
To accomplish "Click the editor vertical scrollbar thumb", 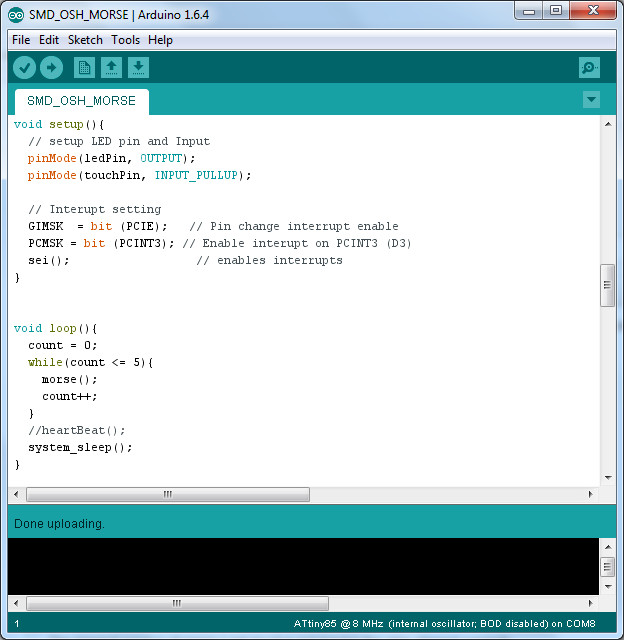I will click(x=607, y=285).
